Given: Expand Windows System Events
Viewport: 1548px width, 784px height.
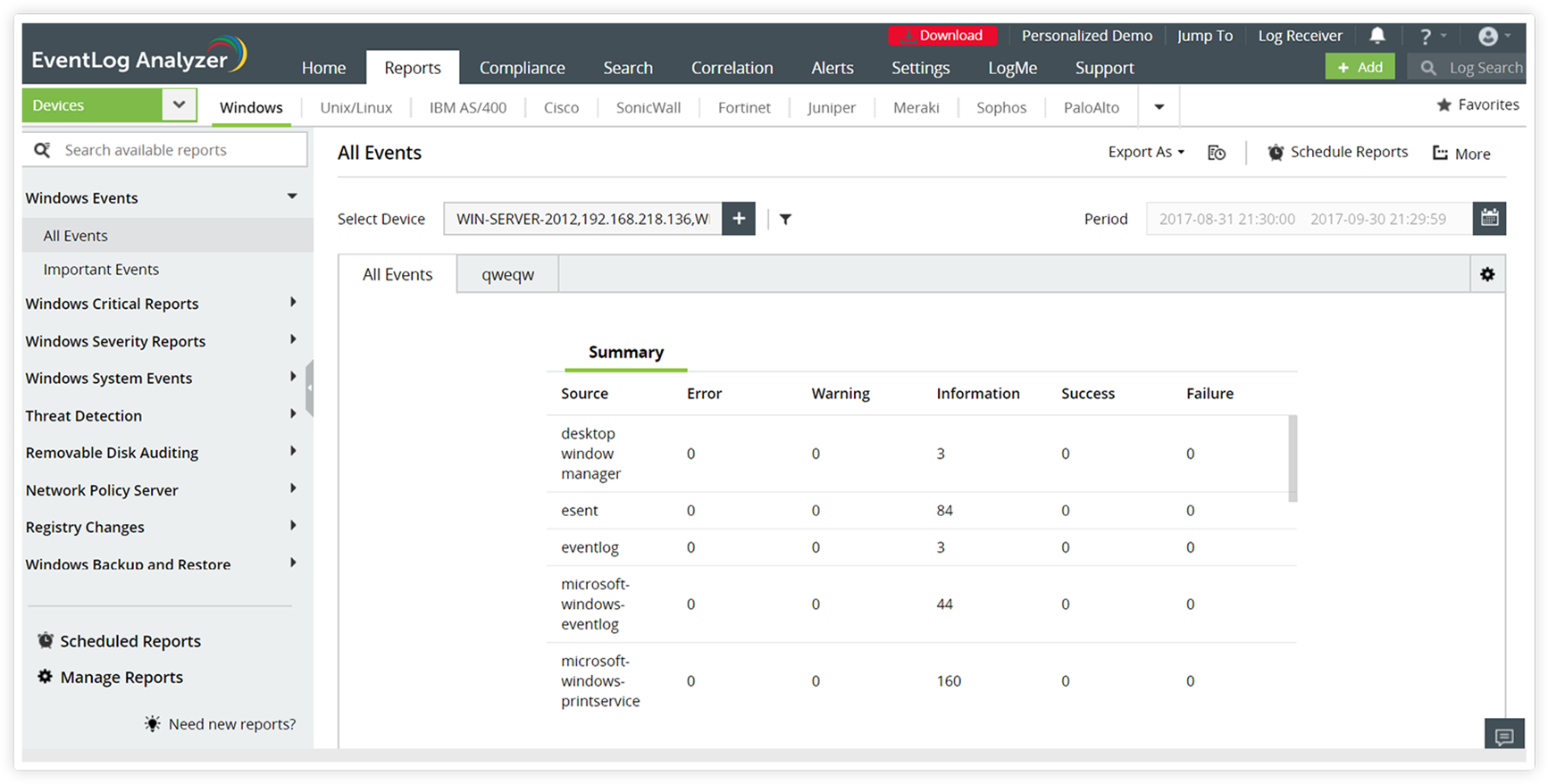Looking at the screenshot, I should (x=292, y=377).
